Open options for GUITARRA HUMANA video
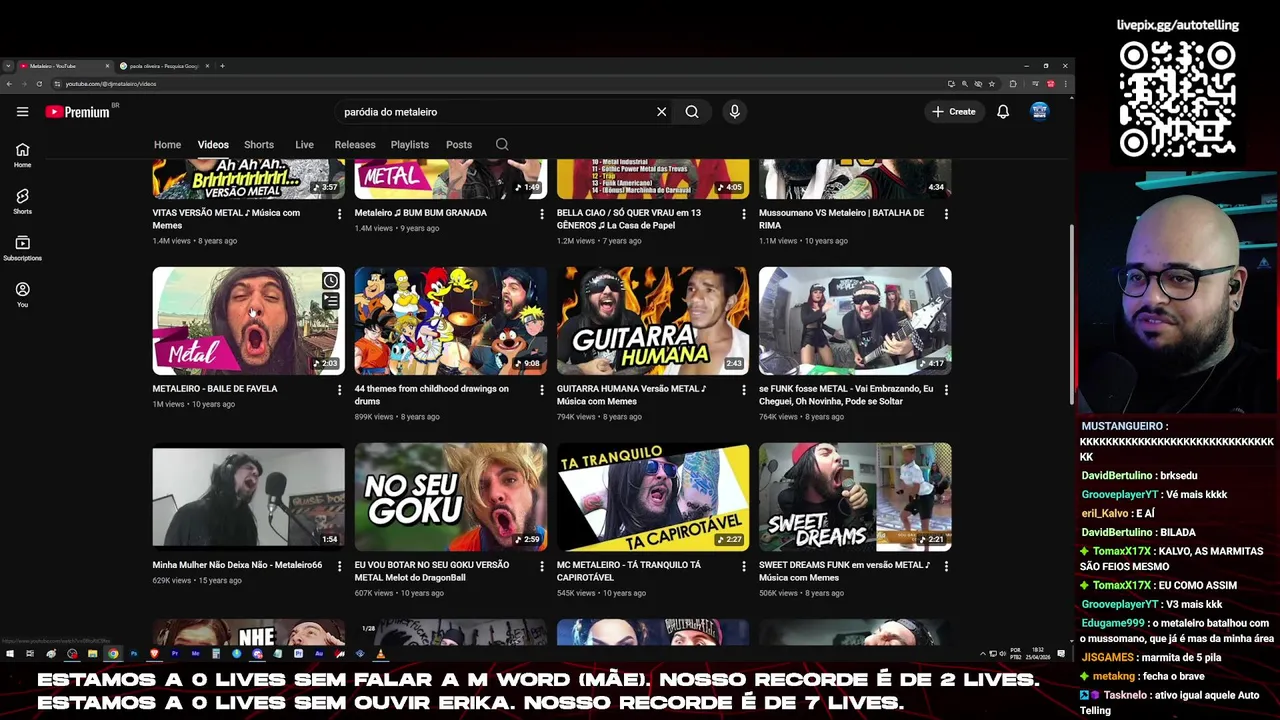Screen dimensions: 1280x720 [744, 390]
